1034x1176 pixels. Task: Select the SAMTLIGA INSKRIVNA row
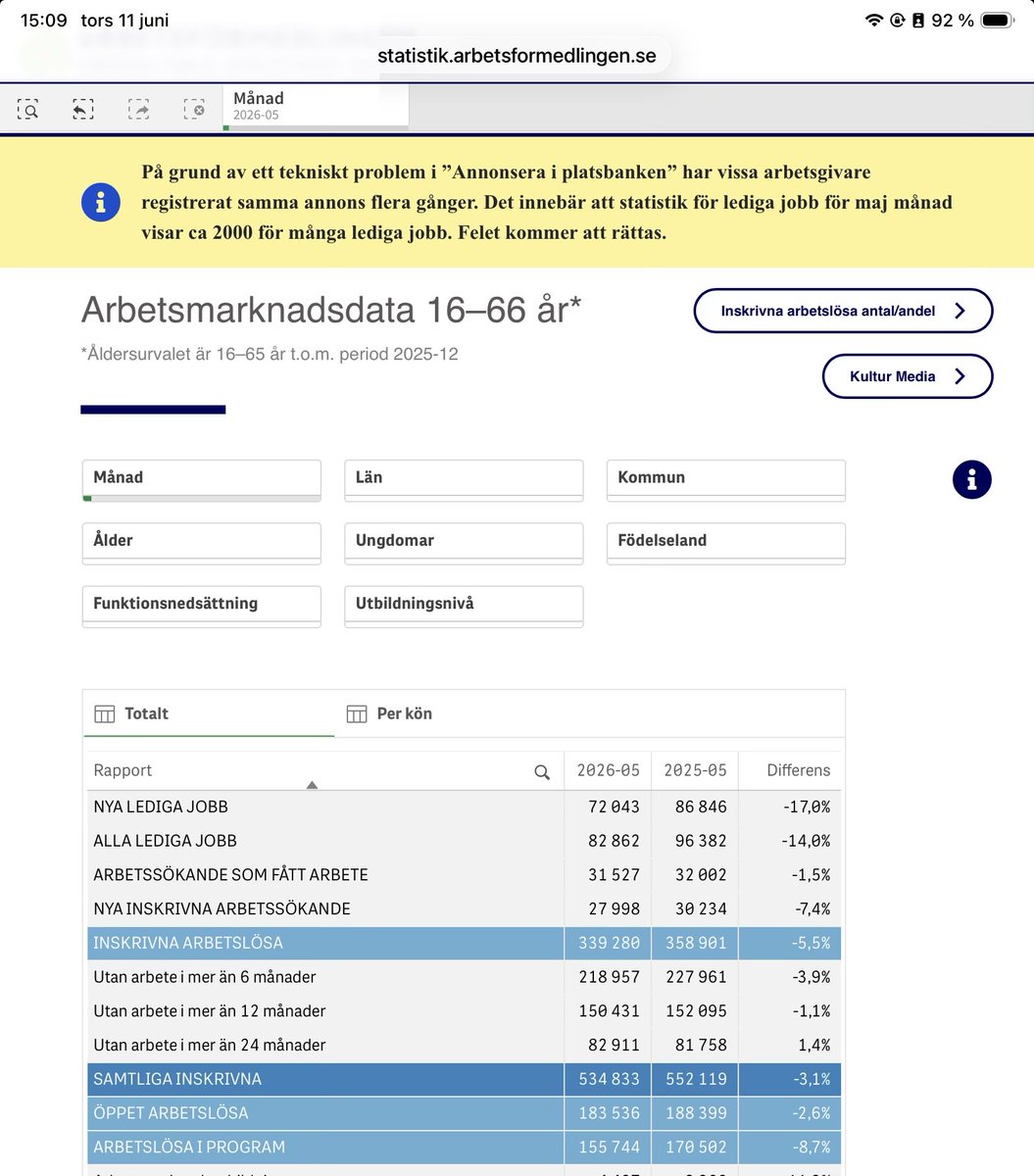point(464,1079)
